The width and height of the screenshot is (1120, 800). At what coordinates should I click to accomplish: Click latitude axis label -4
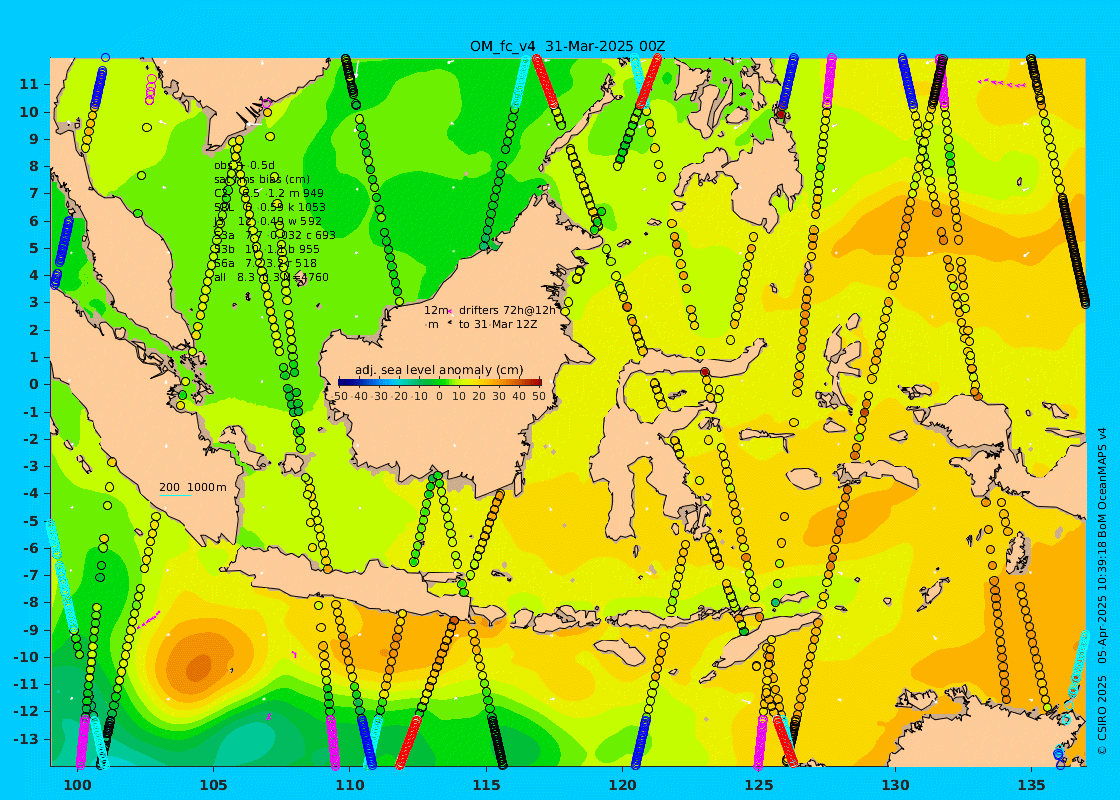(x=29, y=493)
